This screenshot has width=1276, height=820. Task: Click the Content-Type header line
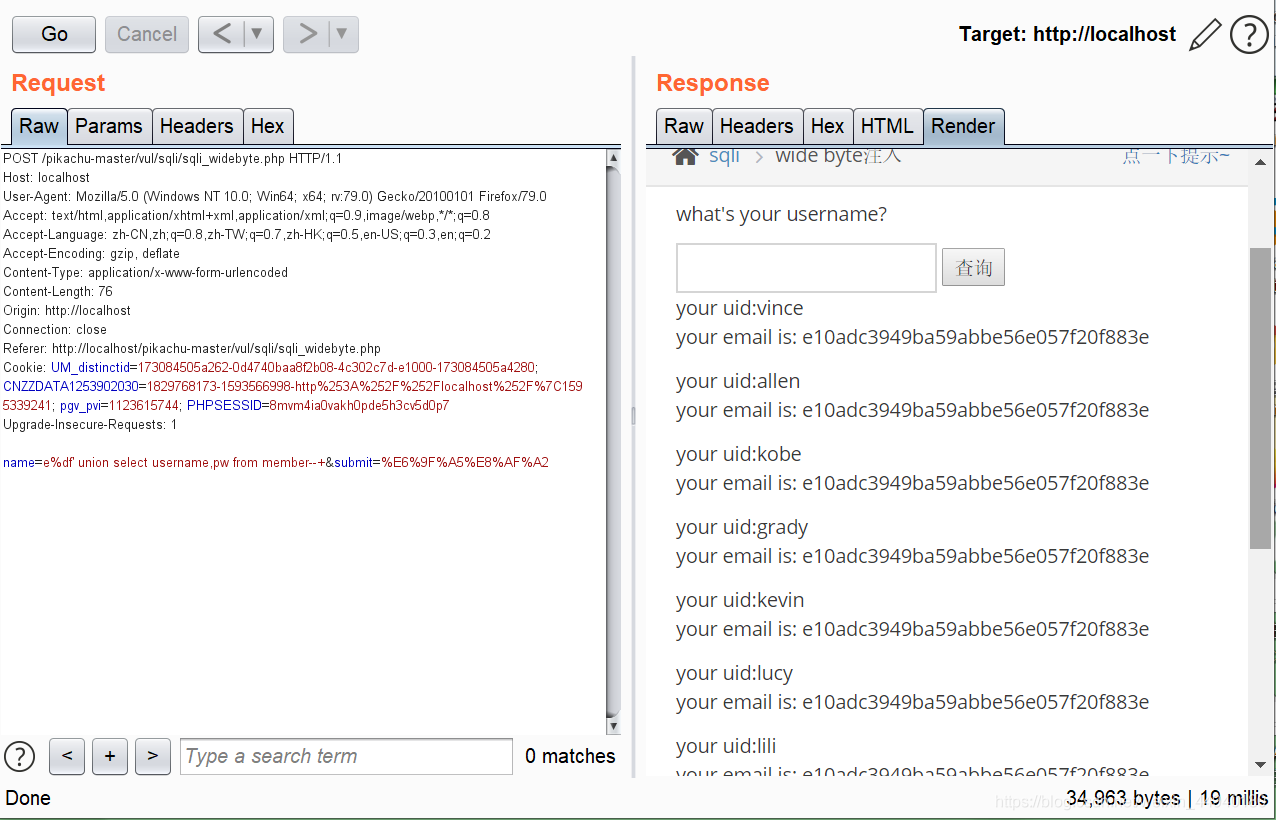(146, 272)
